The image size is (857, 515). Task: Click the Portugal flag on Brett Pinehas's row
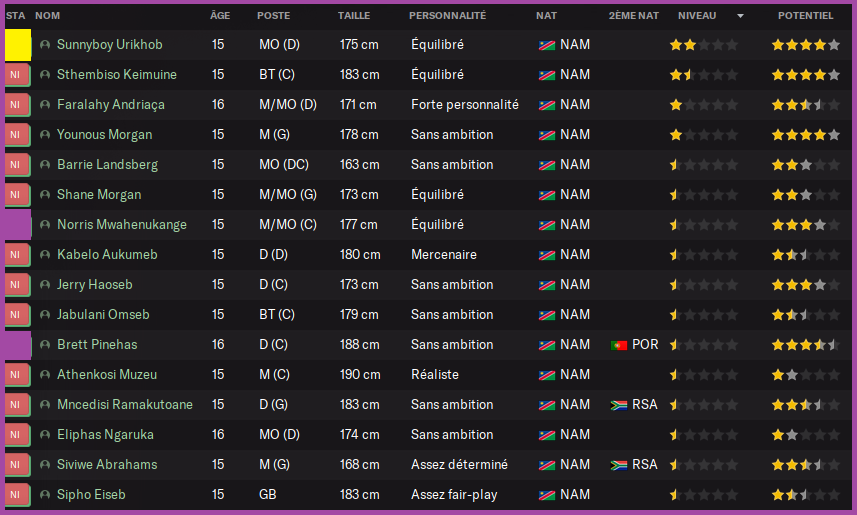[x=619, y=345]
